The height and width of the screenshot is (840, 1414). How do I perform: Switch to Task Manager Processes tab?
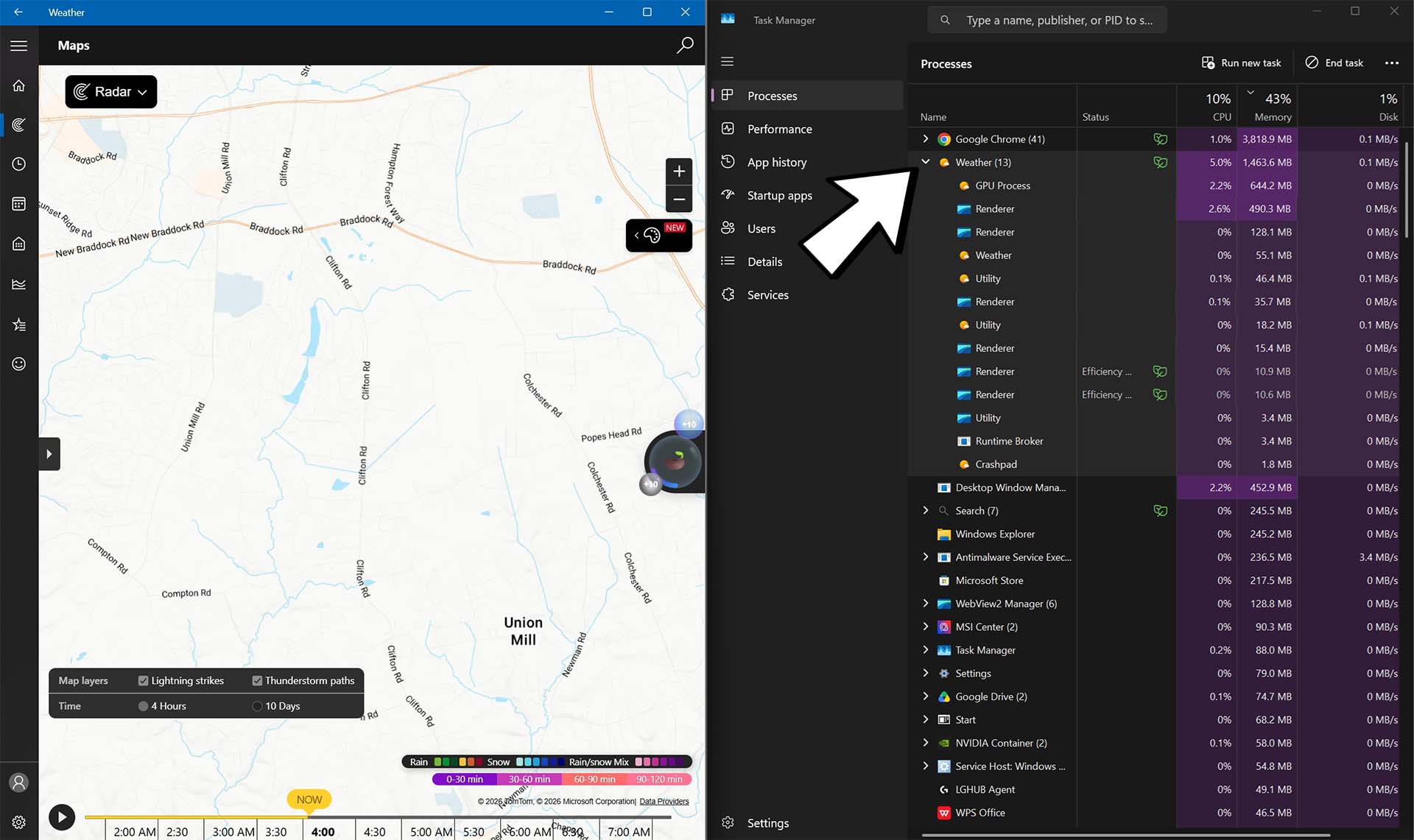(807, 96)
